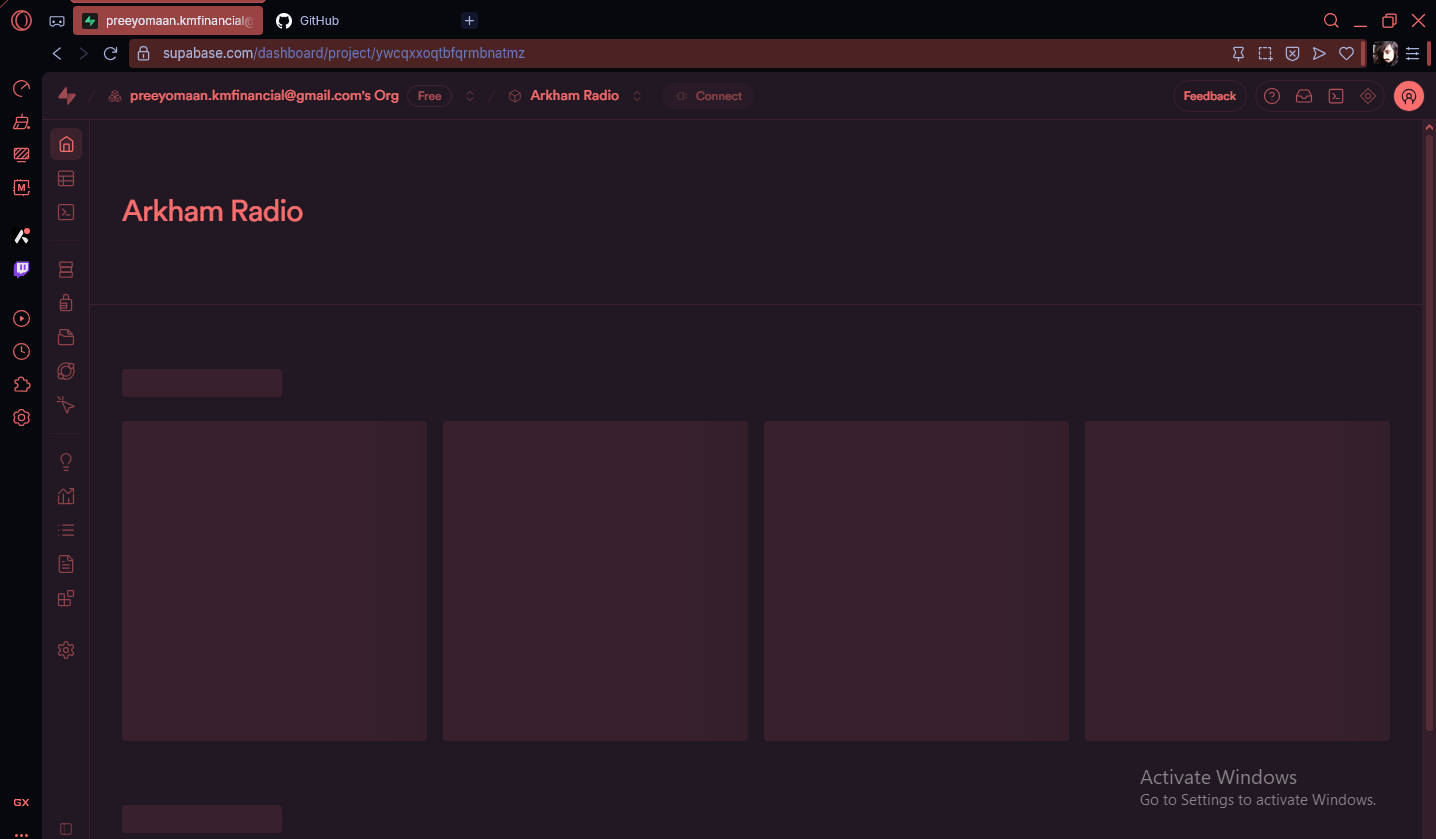
Task: Open the Twitch panel in Opera sidebar
Action: click(x=21, y=269)
